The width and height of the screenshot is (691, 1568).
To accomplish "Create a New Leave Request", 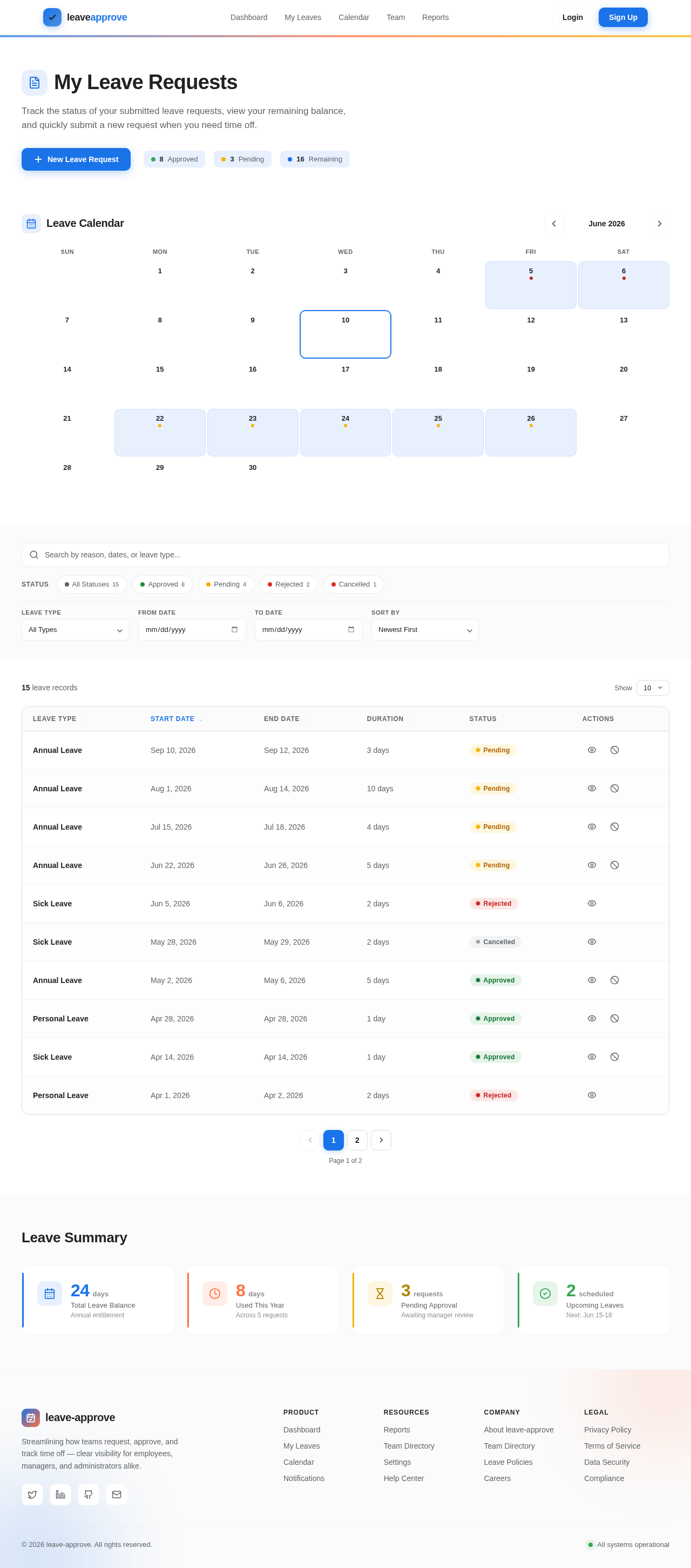I will tap(76, 159).
